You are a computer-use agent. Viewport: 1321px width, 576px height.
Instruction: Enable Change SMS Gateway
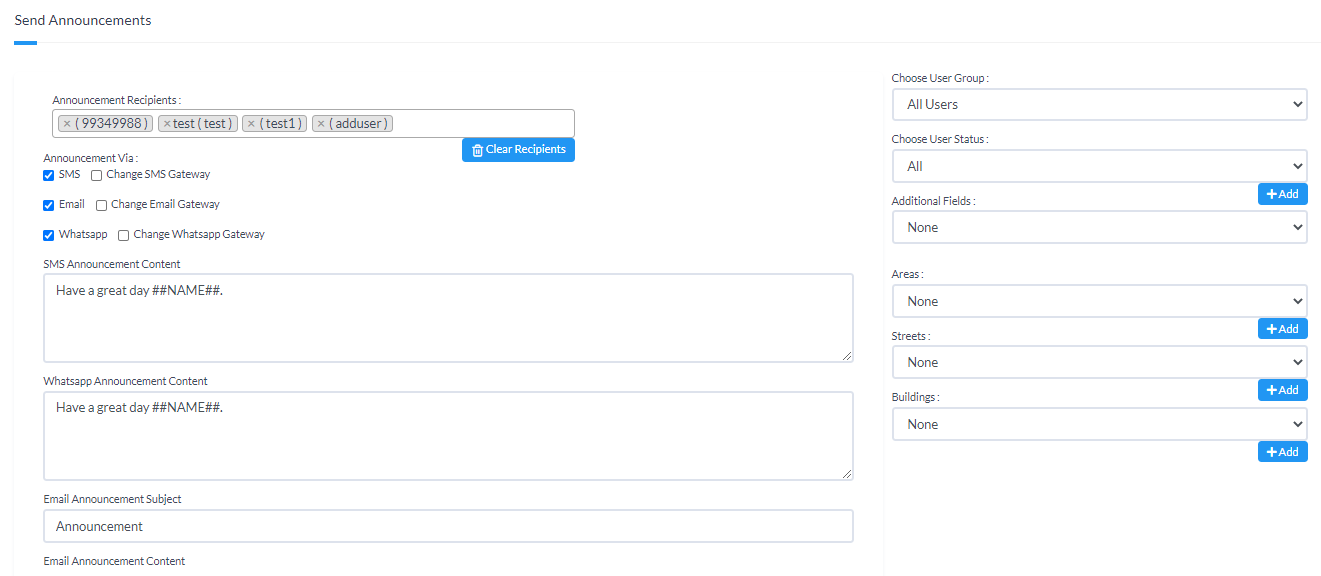[95, 174]
